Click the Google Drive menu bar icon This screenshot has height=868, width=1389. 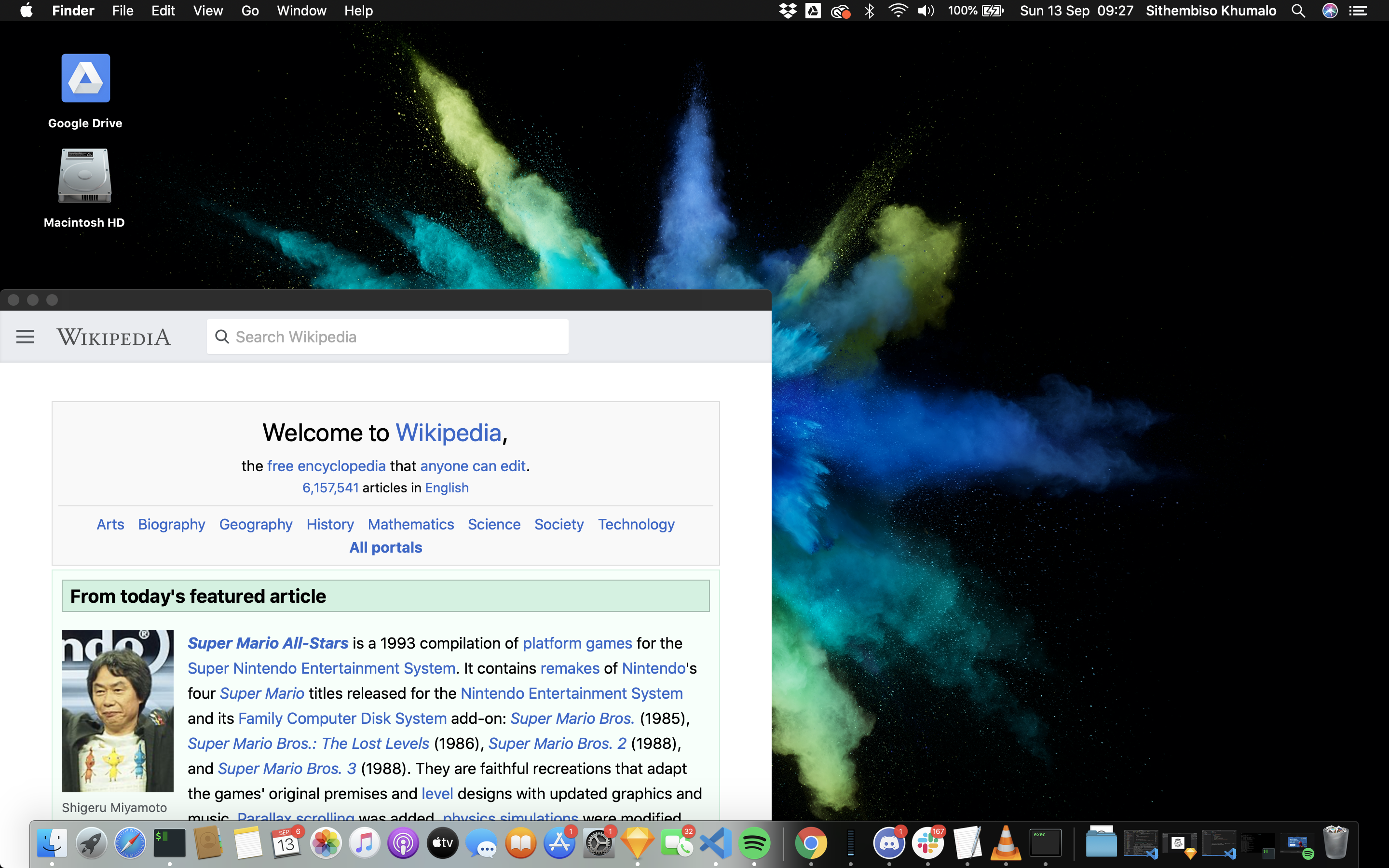[x=813, y=10]
